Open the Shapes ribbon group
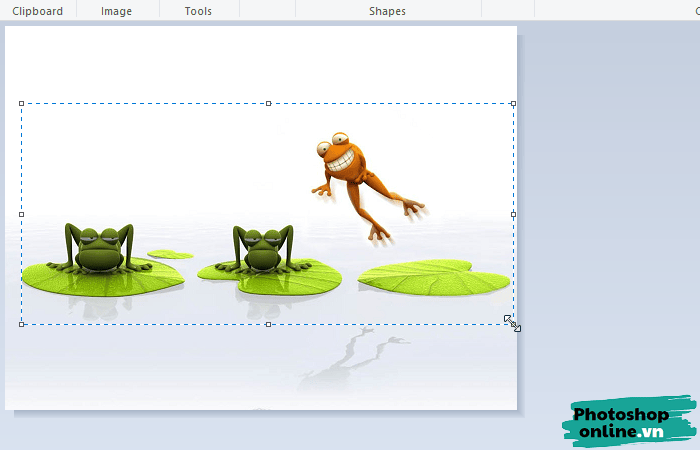Viewport: 700px width, 450px height. point(387,11)
